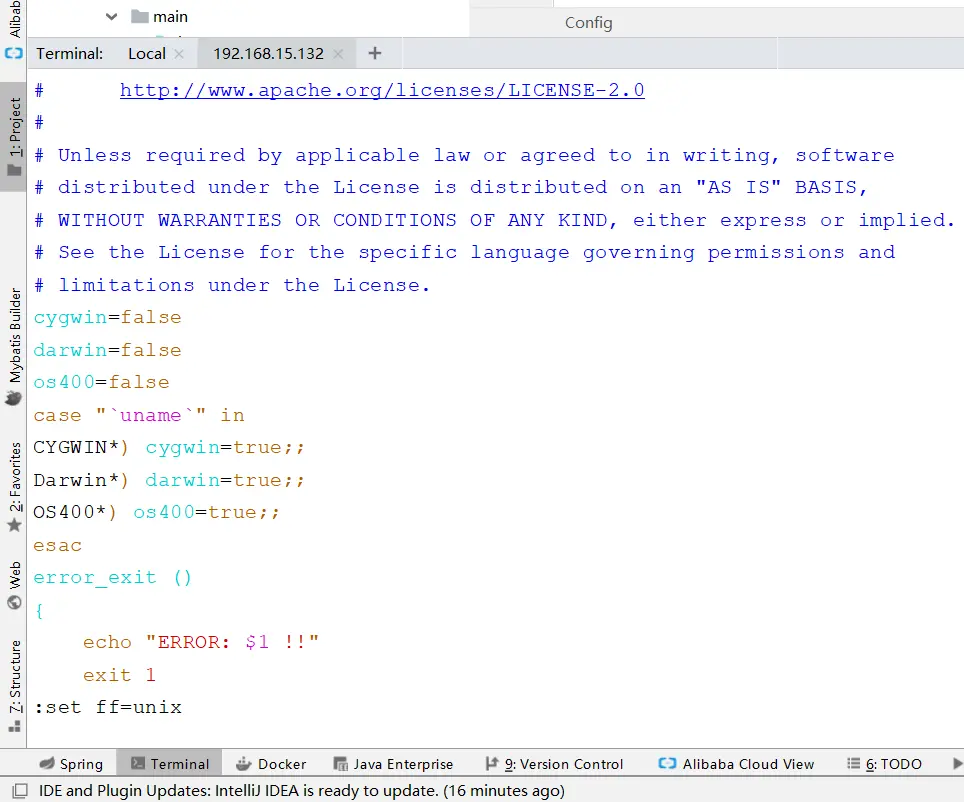Add a new terminal session tab
Image resolution: width=964 pixels, height=802 pixels.
click(375, 54)
